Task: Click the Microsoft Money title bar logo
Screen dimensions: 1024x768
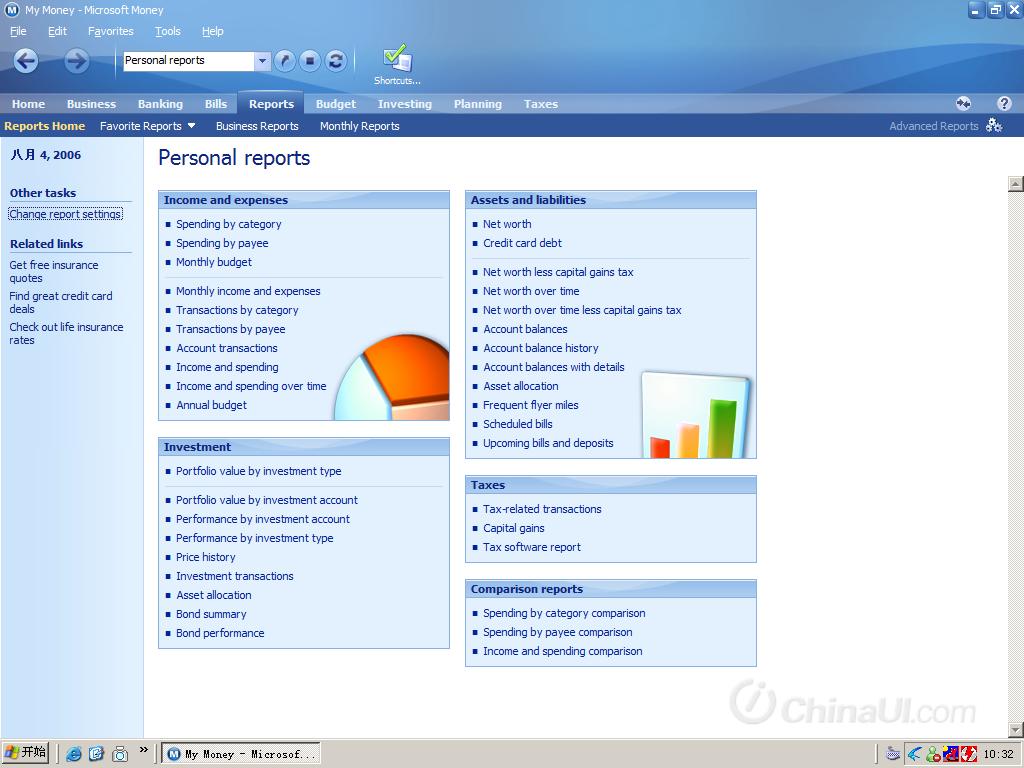Action: 12,10
